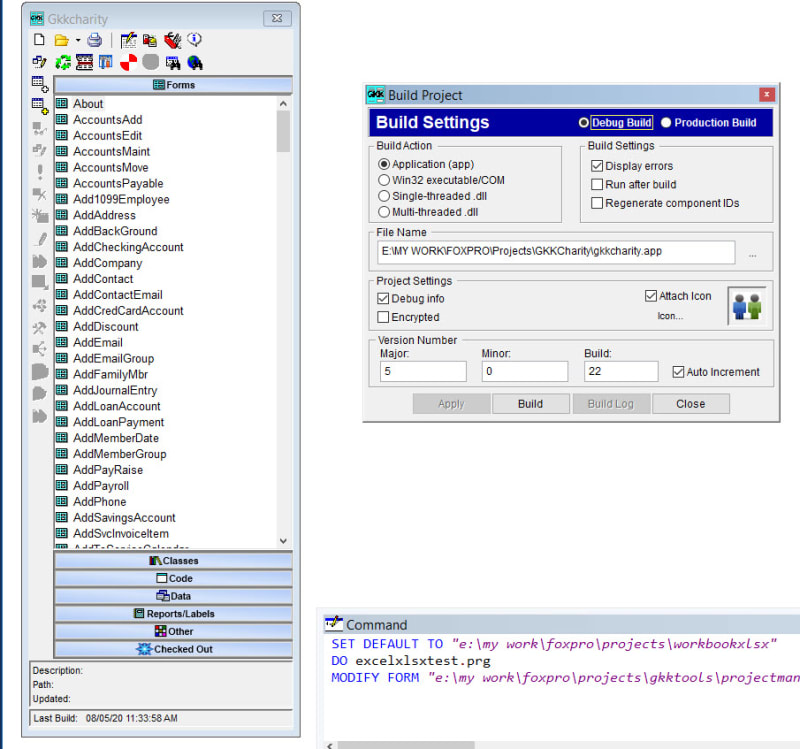Image resolution: width=800 pixels, height=749 pixels.
Task: Click the New blank page toolbar icon
Action: (x=39, y=40)
